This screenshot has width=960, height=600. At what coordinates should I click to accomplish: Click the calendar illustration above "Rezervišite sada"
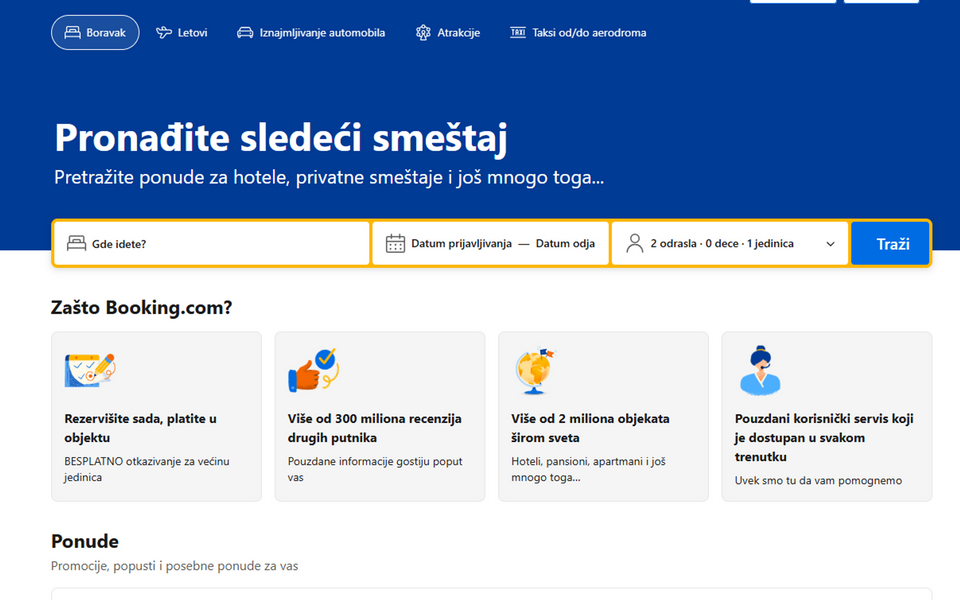pos(89,370)
